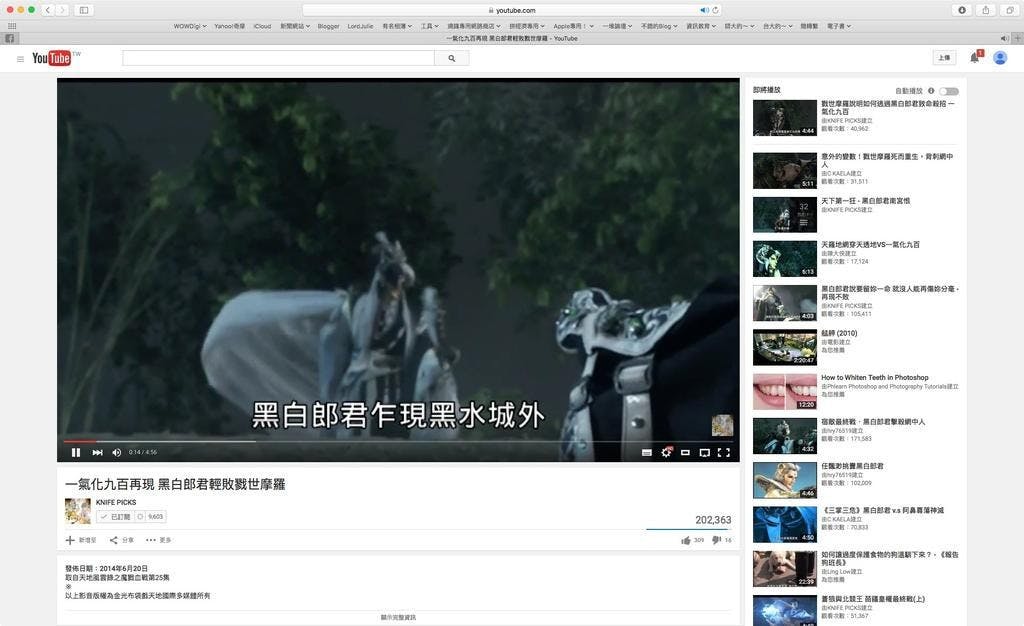Open the YouTube hamburger guide menu

(20, 59)
